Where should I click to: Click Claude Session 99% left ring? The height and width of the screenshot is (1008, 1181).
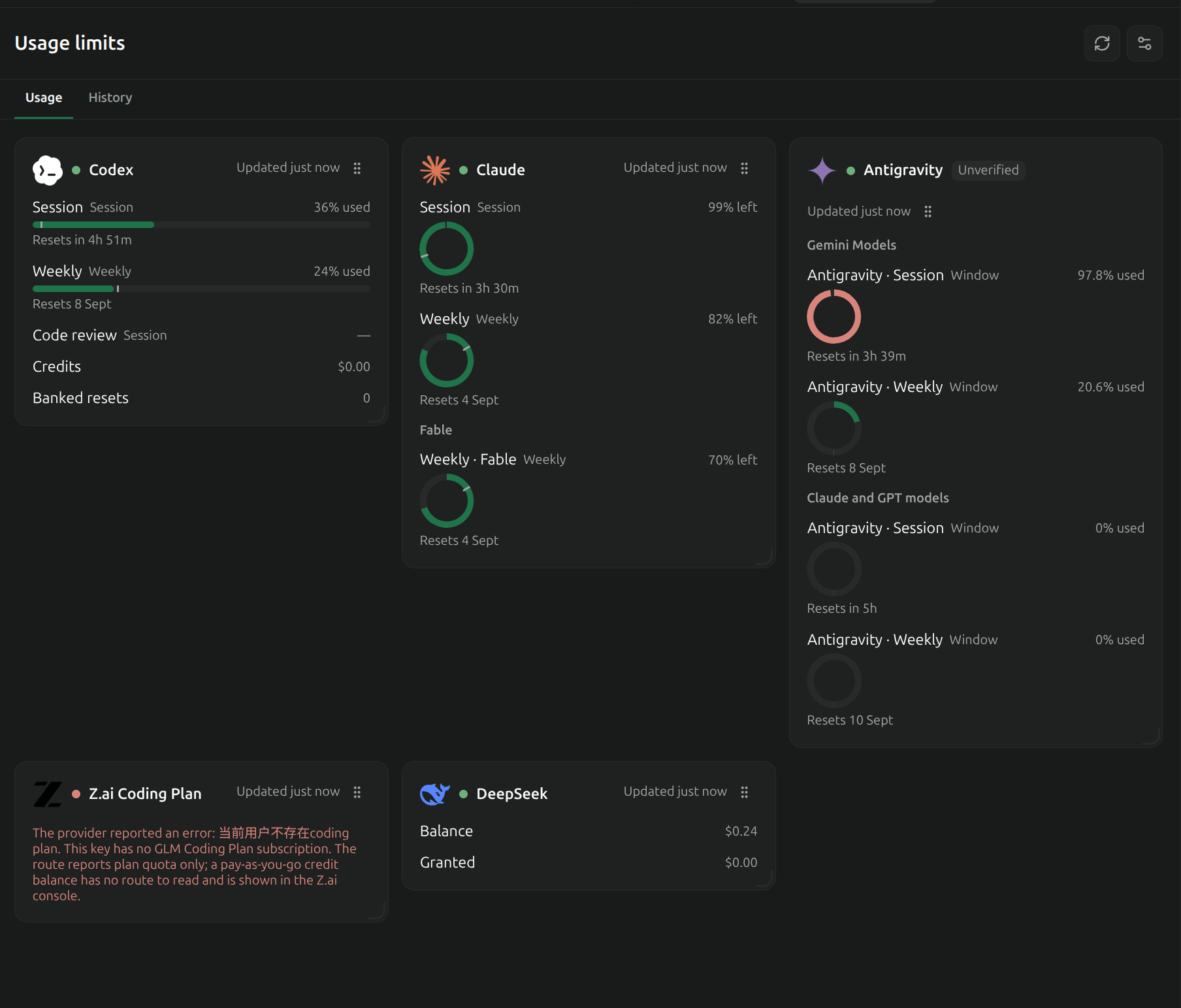point(447,249)
